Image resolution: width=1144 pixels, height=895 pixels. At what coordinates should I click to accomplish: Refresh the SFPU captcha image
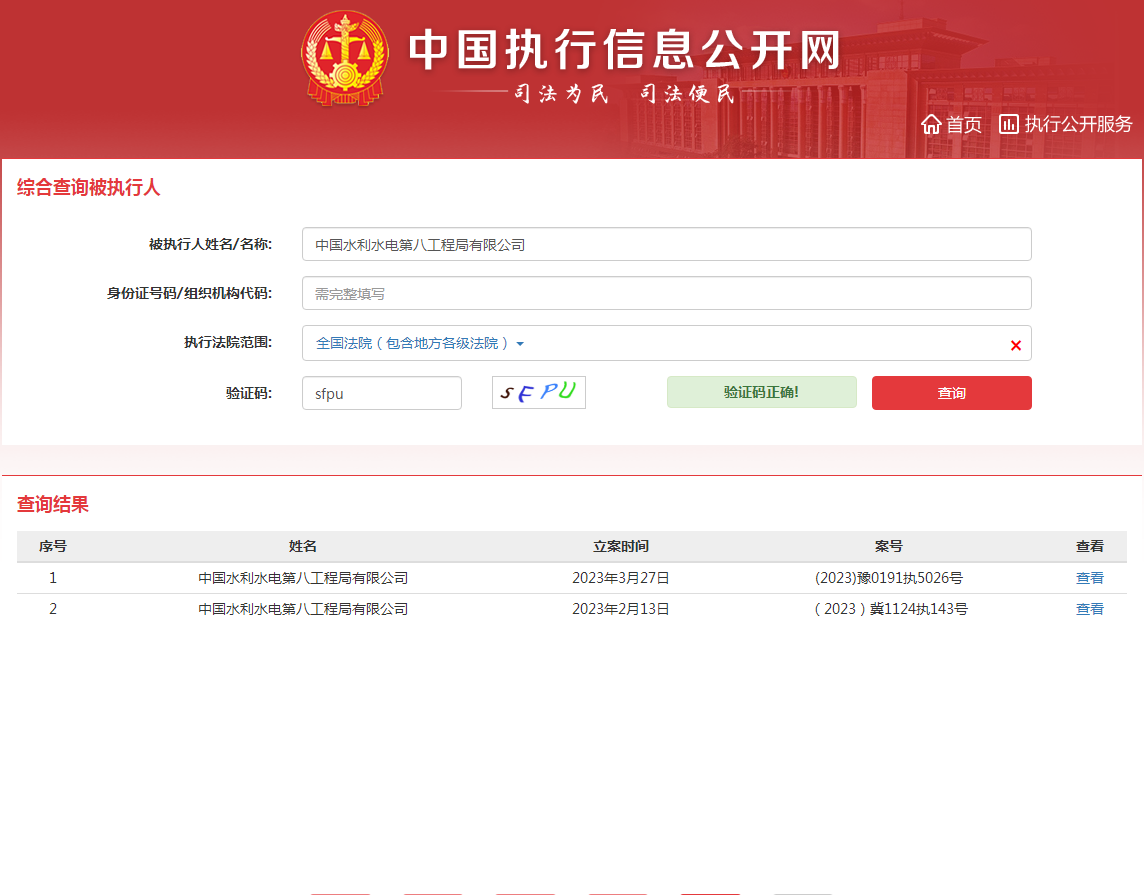tap(538, 392)
